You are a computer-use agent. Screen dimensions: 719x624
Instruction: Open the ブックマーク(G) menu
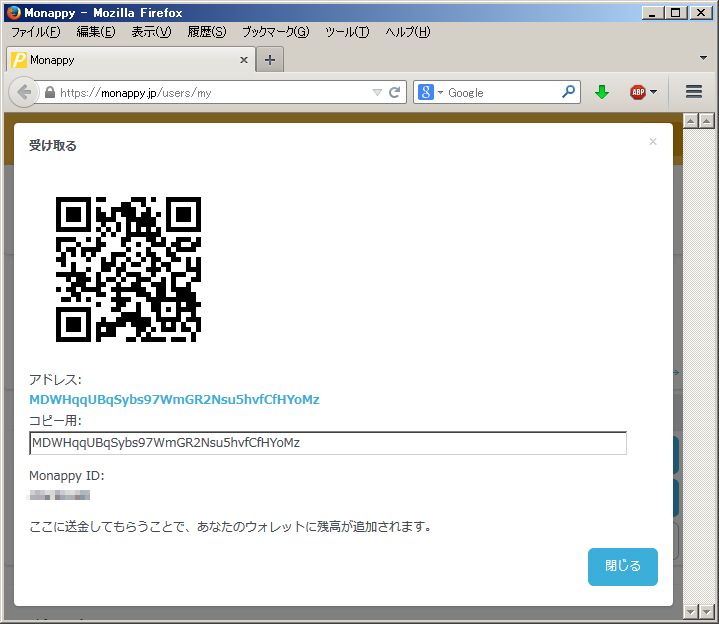pyautogui.click(x=275, y=32)
